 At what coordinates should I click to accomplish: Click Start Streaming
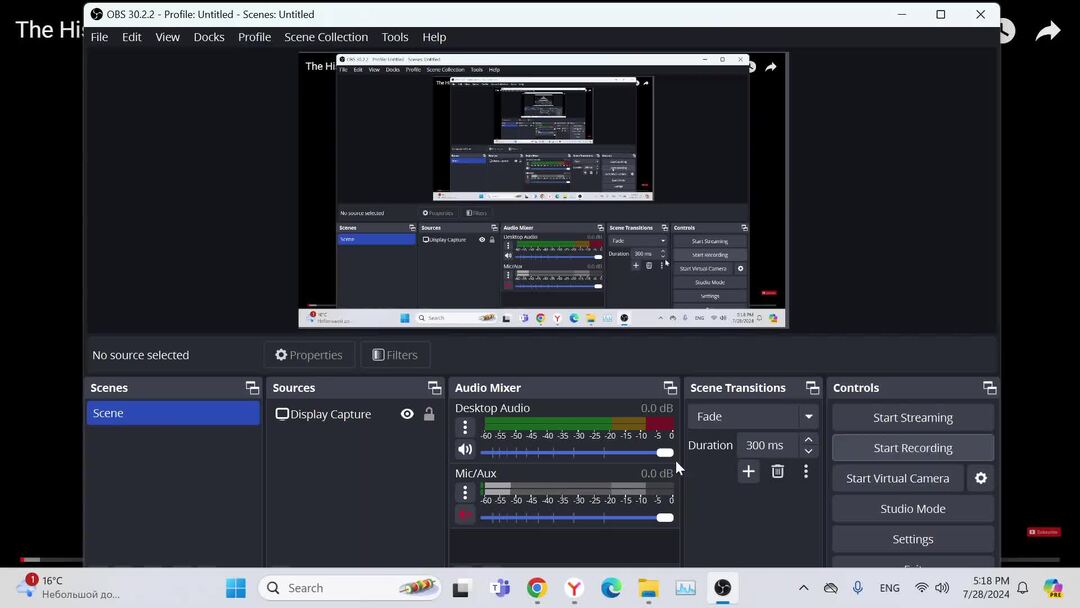913,417
